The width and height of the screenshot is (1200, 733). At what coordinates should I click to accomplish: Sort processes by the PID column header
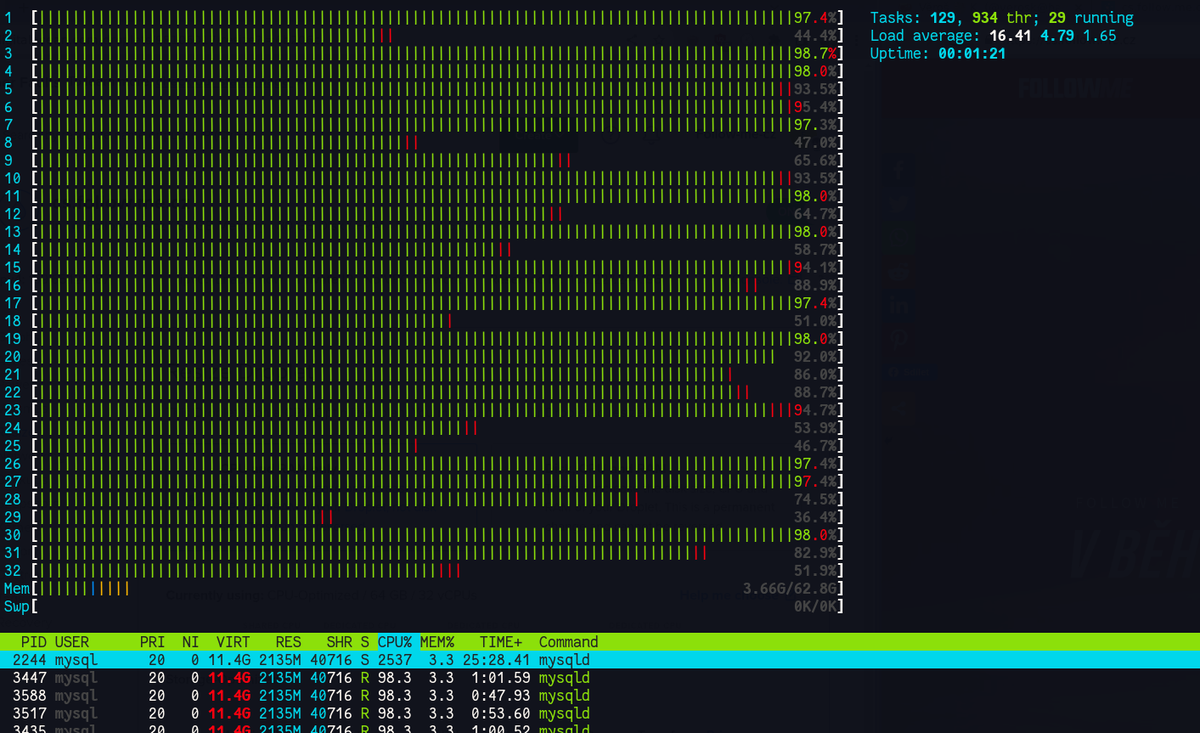(x=36, y=642)
